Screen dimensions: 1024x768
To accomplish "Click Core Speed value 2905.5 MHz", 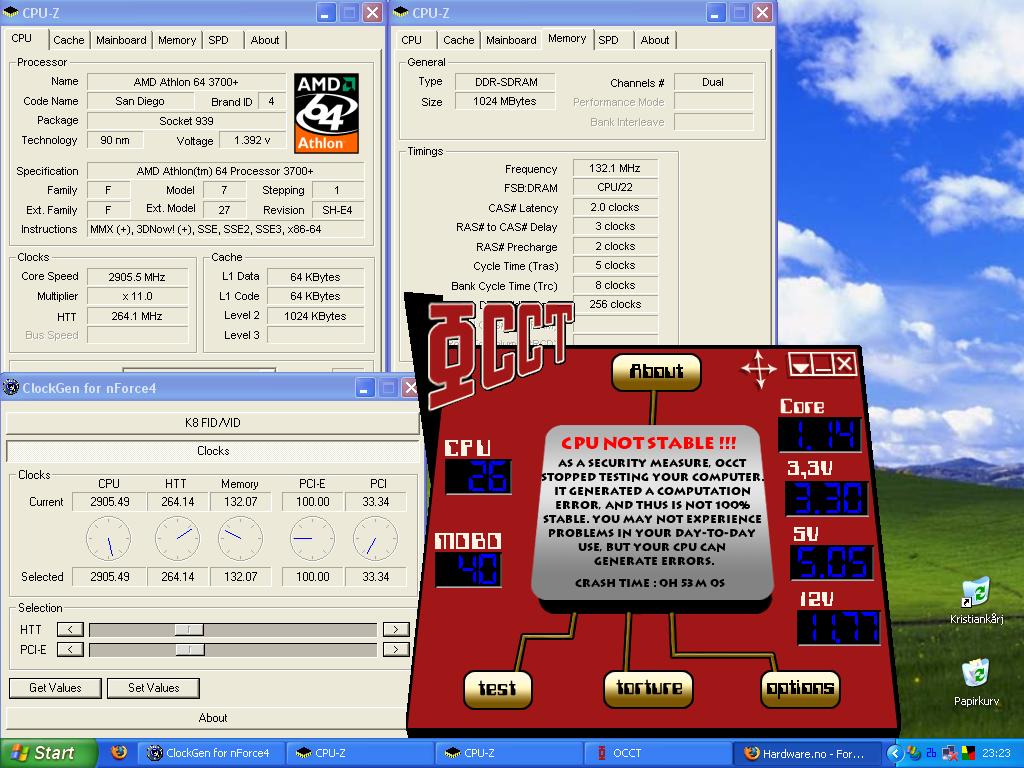I will [x=136, y=277].
